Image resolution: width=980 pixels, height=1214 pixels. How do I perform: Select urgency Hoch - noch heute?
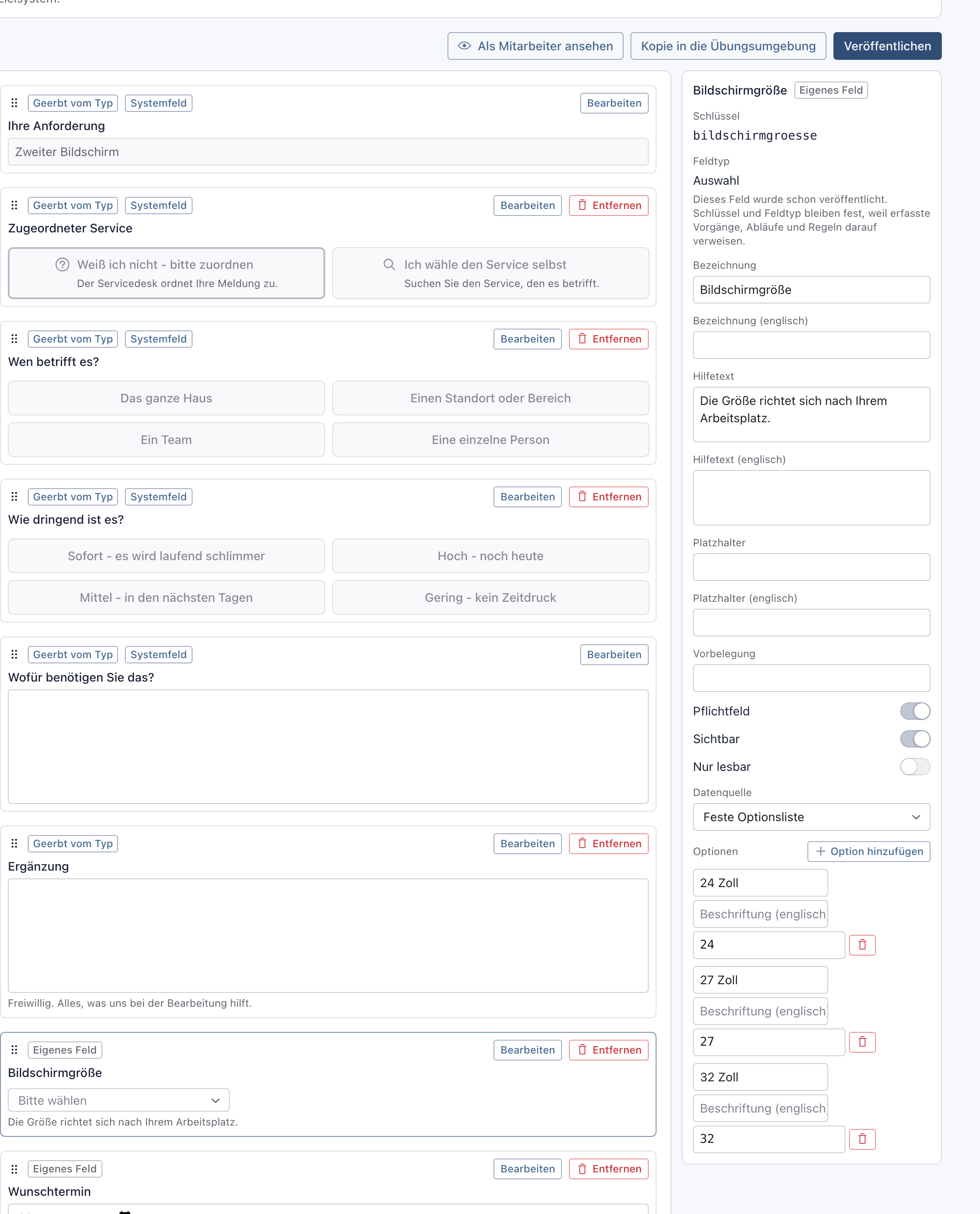coord(490,556)
